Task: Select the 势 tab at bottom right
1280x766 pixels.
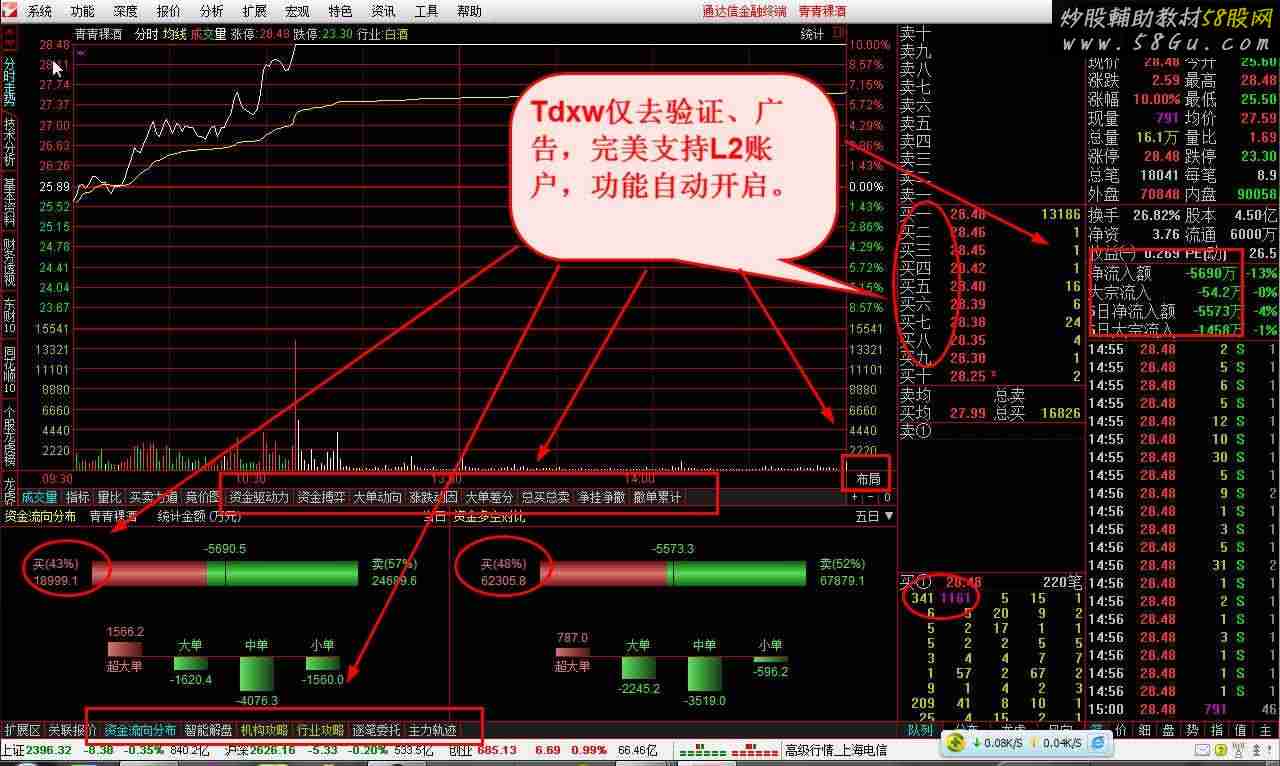Action: pos(1192,730)
